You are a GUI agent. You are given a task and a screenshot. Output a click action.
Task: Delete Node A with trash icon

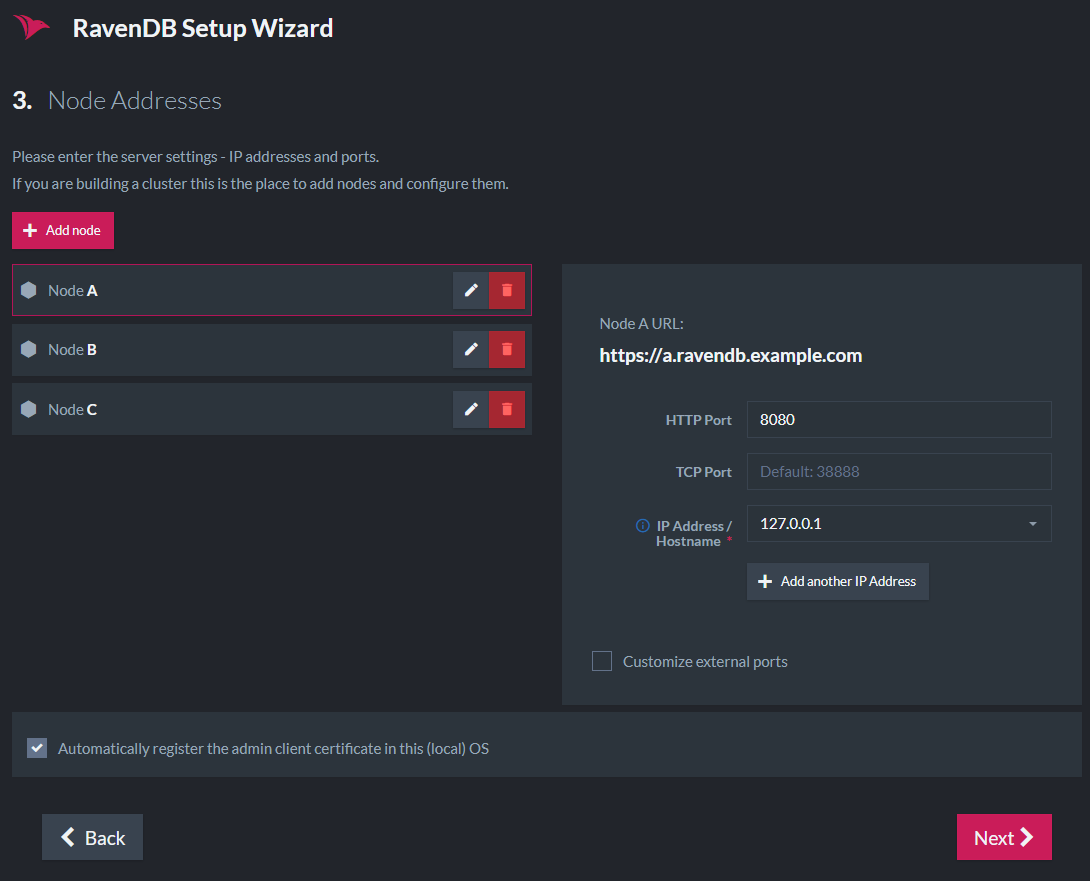coord(507,290)
